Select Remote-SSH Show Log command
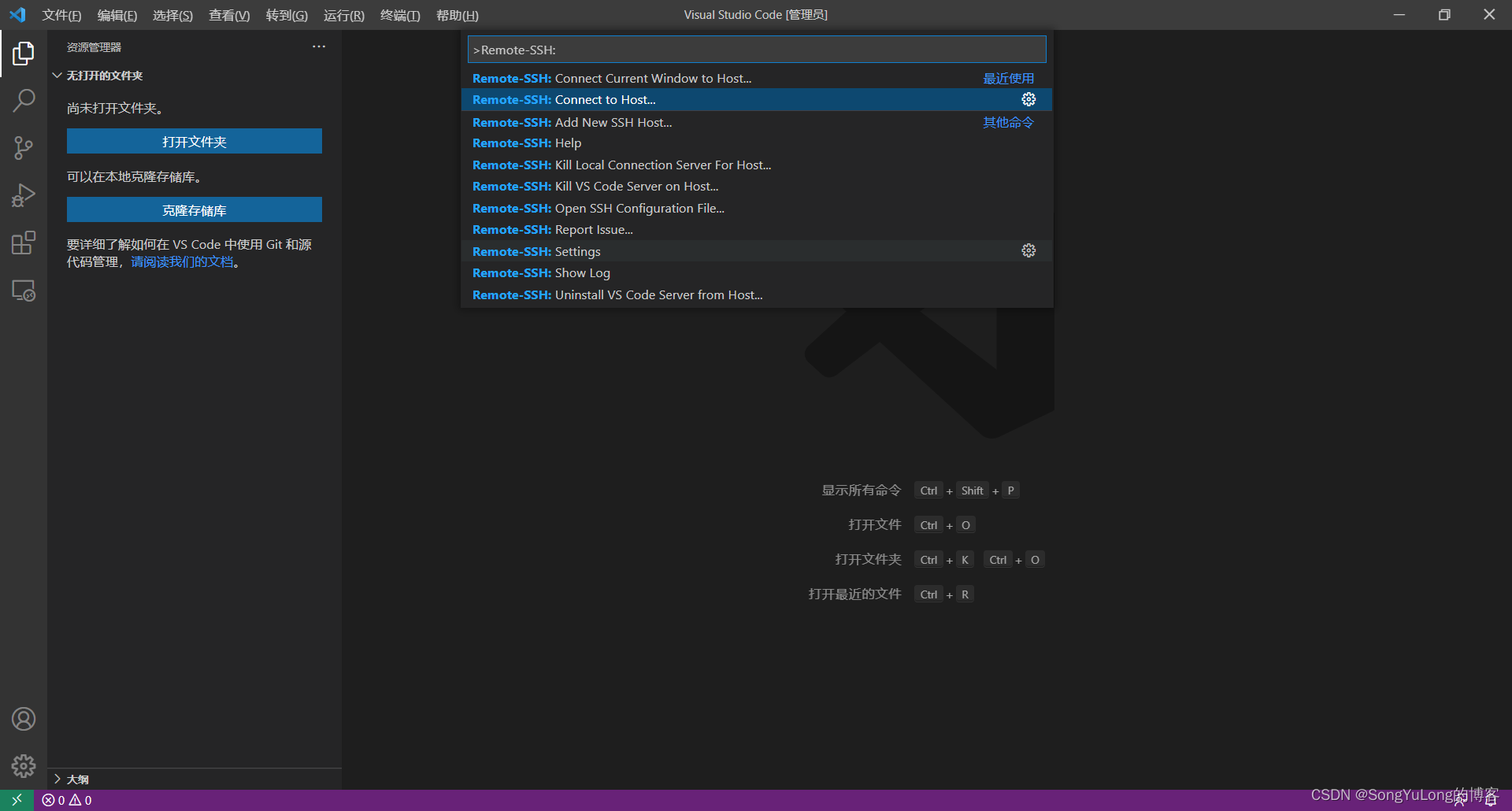The image size is (1512, 811). pos(757,273)
